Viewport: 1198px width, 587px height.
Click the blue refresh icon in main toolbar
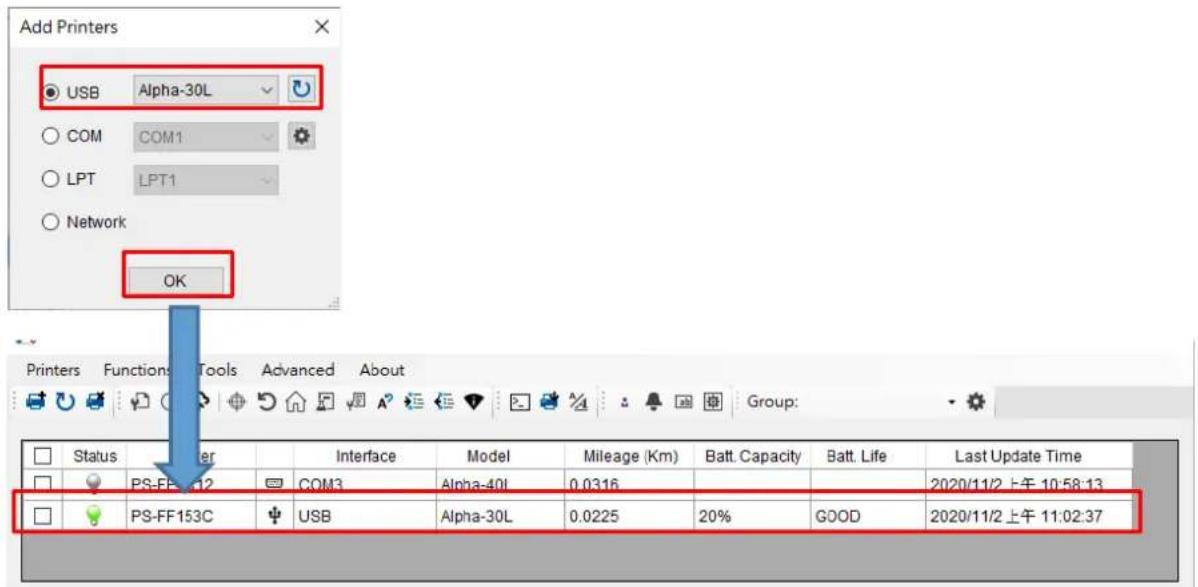coord(64,401)
